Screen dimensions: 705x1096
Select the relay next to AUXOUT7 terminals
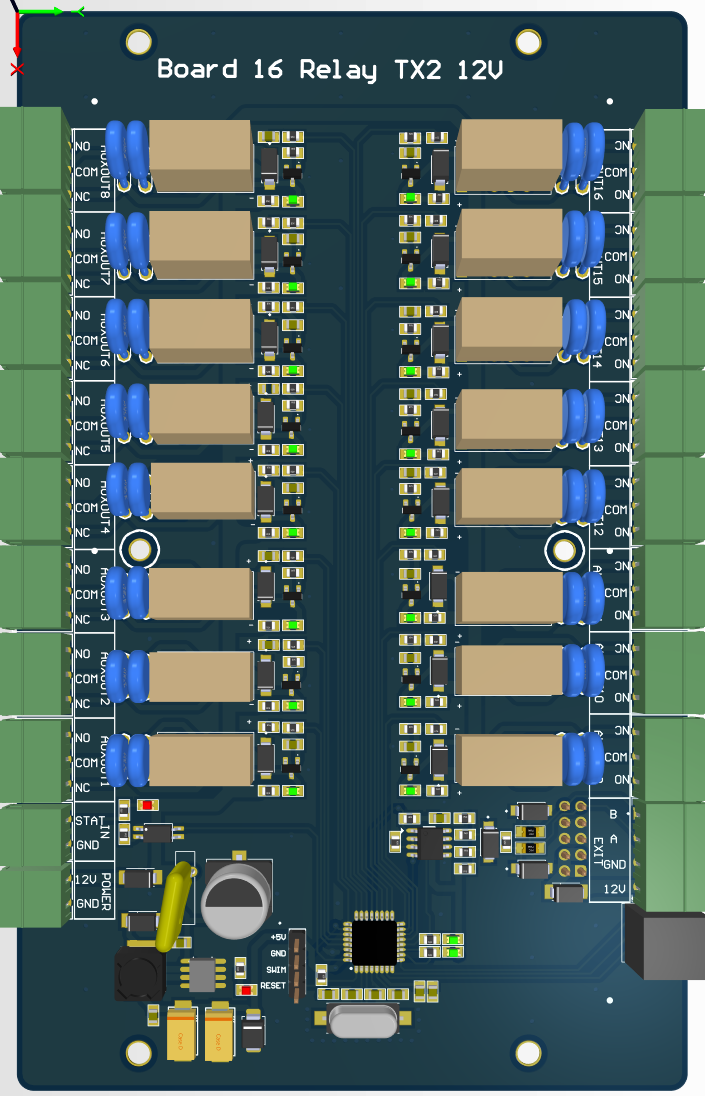coord(201,245)
